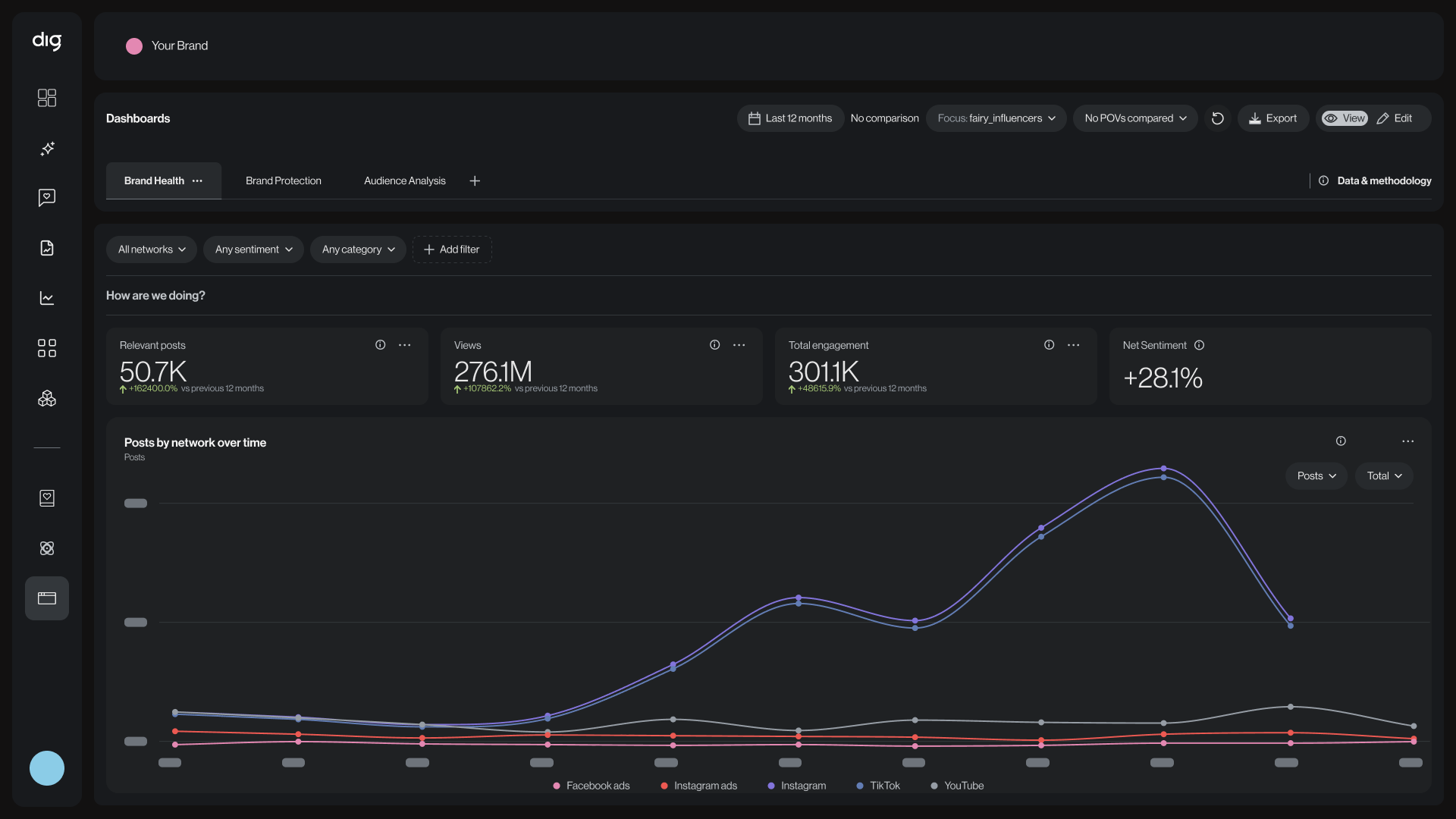The height and width of the screenshot is (819, 1456).
Task: Toggle Instagram ads series in legend
Action: pyautogui.click(x=698, y=786)
